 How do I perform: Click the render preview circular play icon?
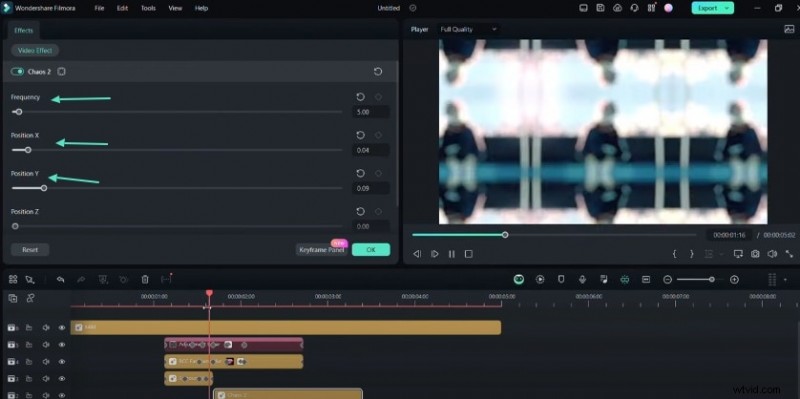pos(540,279)
